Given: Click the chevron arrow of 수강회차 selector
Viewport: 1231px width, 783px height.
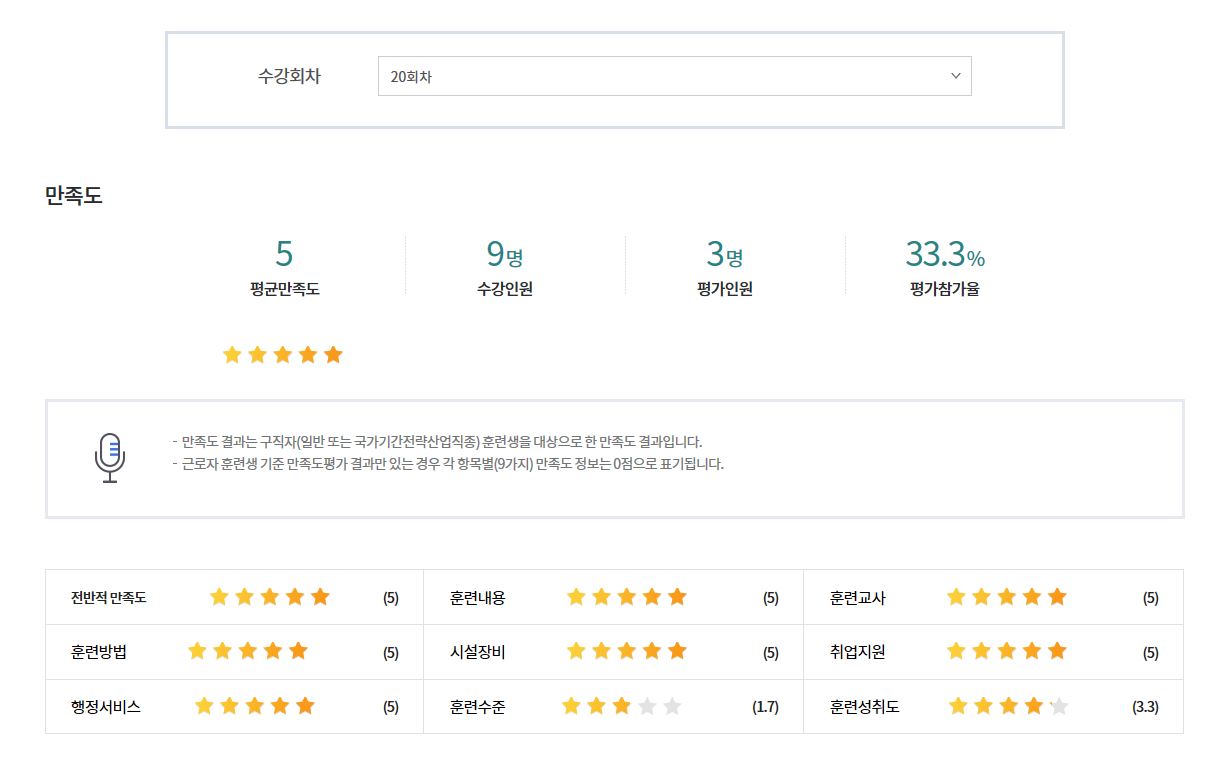Looking at the screenshot, I should (x=955, y=76).
